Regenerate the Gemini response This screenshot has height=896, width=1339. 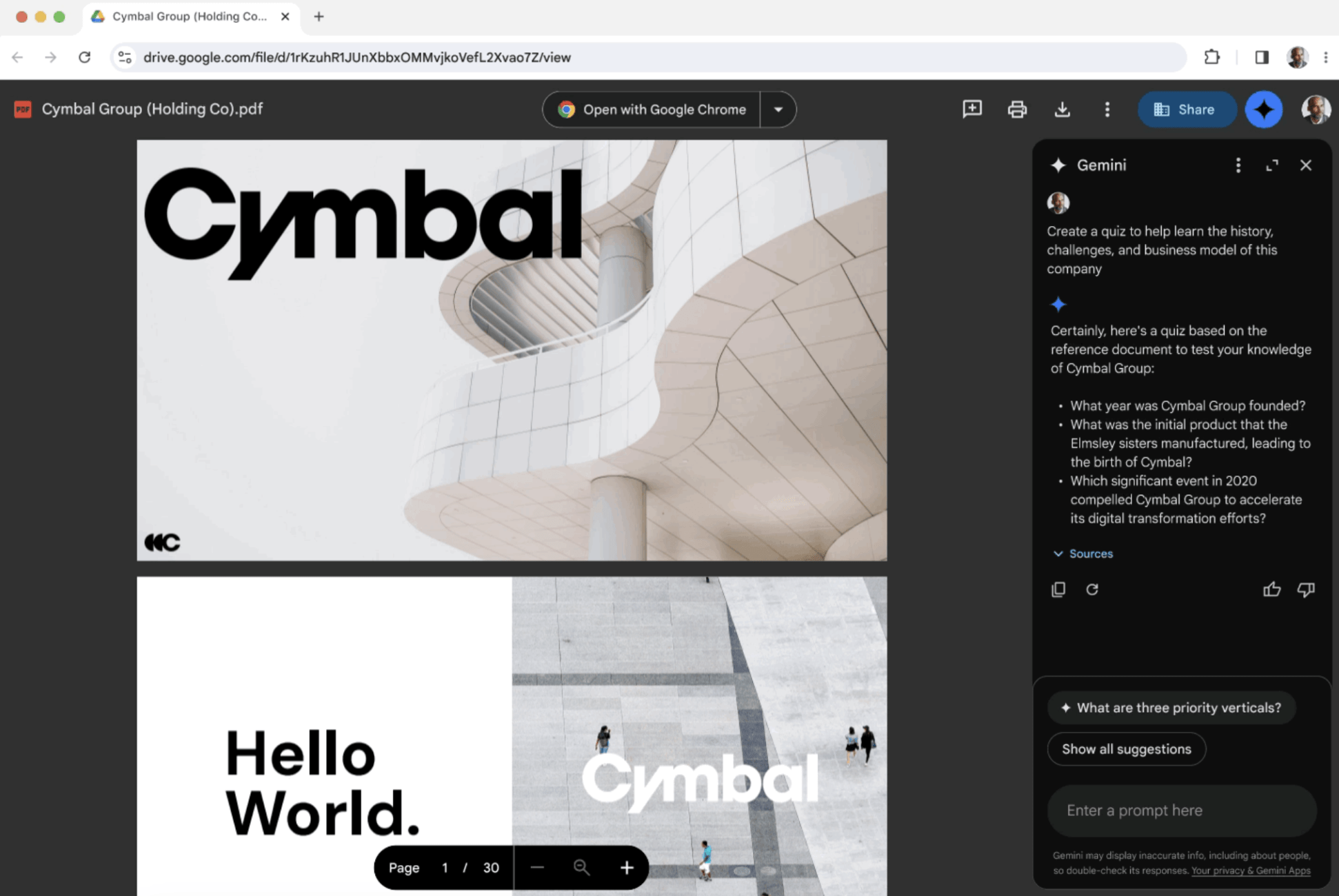coord(1092,589)
